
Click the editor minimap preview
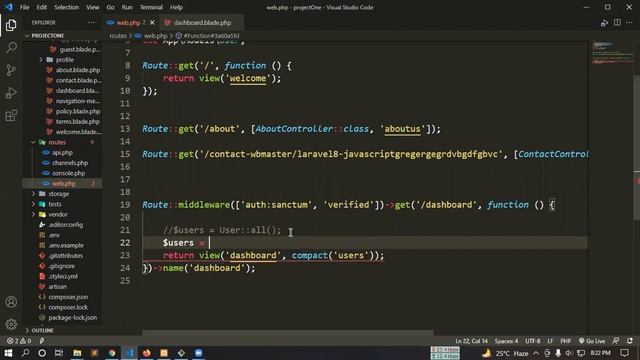(x=612, y=53)
